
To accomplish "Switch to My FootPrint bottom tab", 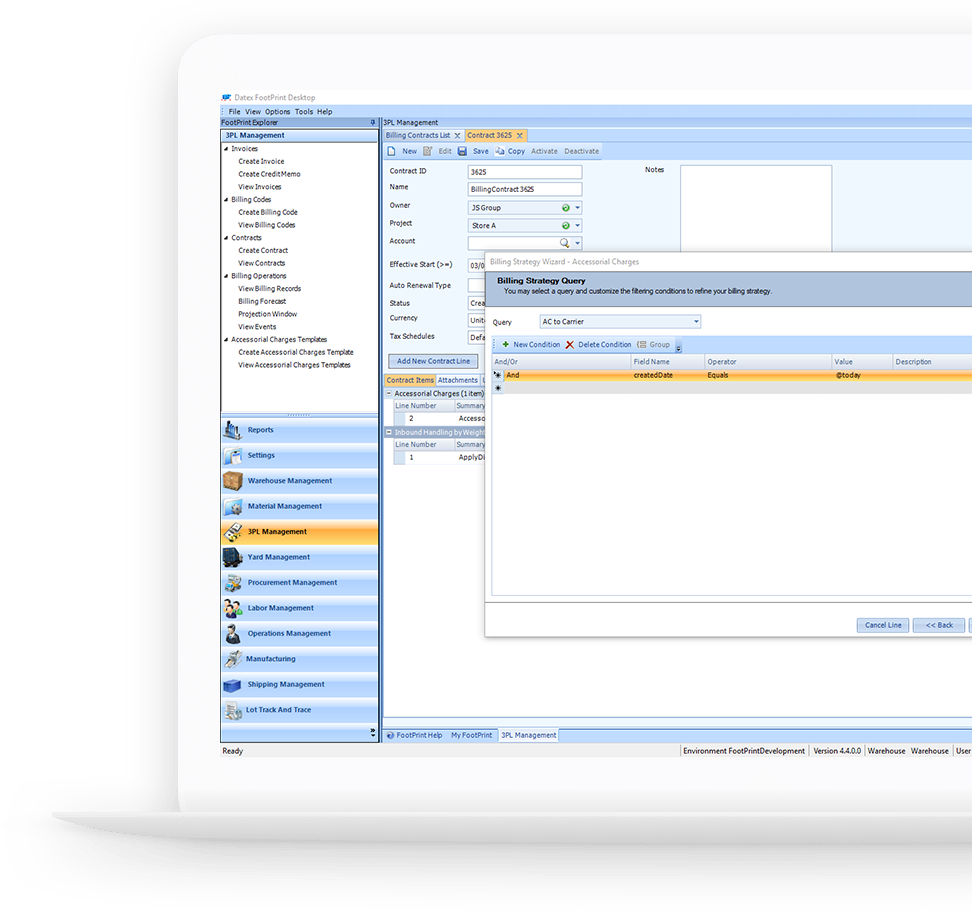I will tap(471, 736).
